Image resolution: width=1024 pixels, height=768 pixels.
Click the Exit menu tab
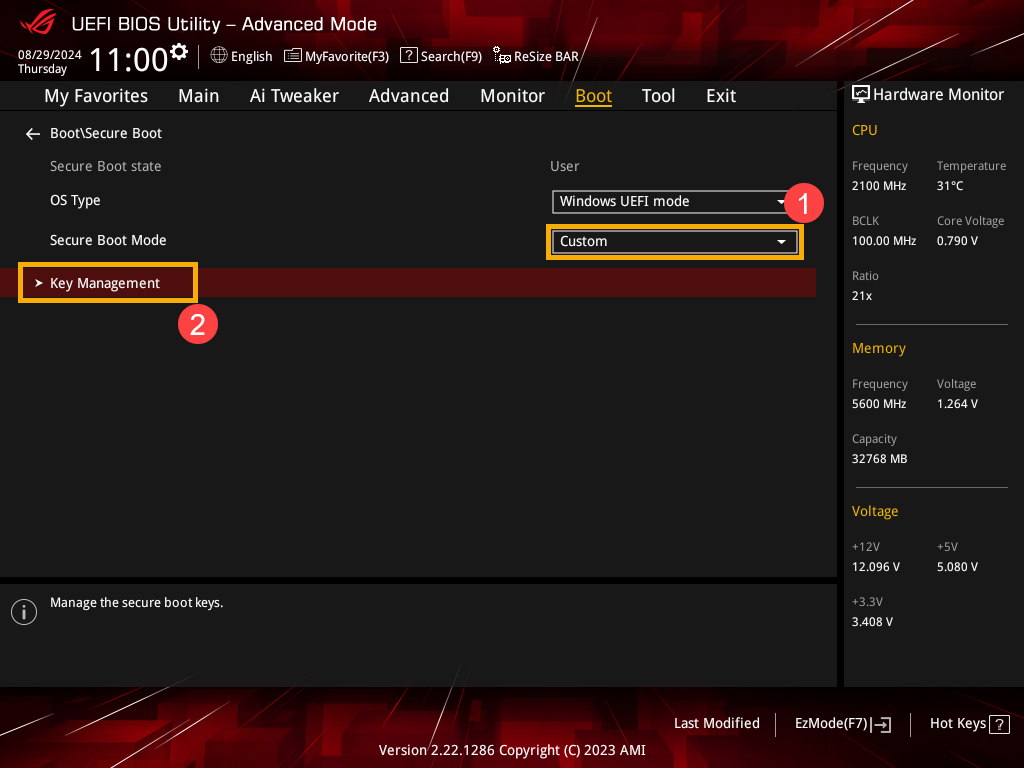tap(720, 96)
